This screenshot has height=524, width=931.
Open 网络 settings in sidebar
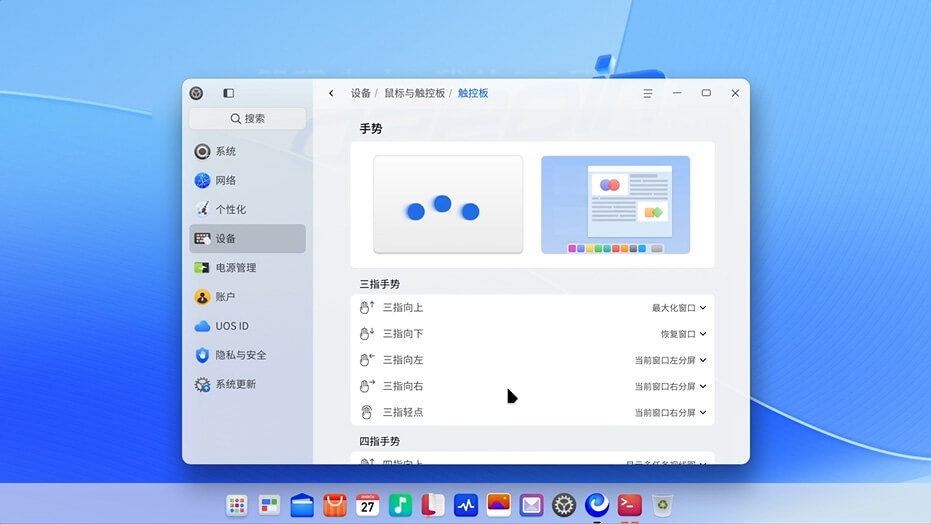click(226, 181)
